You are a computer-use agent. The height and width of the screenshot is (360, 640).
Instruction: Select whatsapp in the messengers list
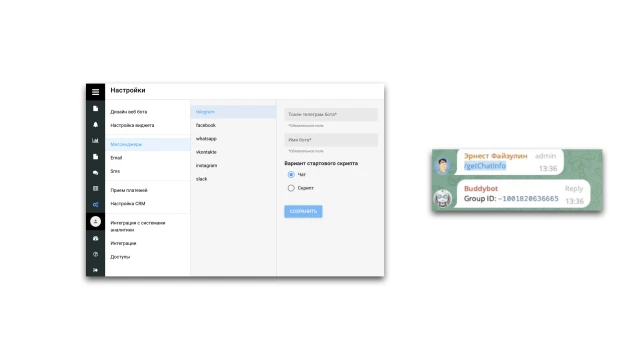[206, 139]
